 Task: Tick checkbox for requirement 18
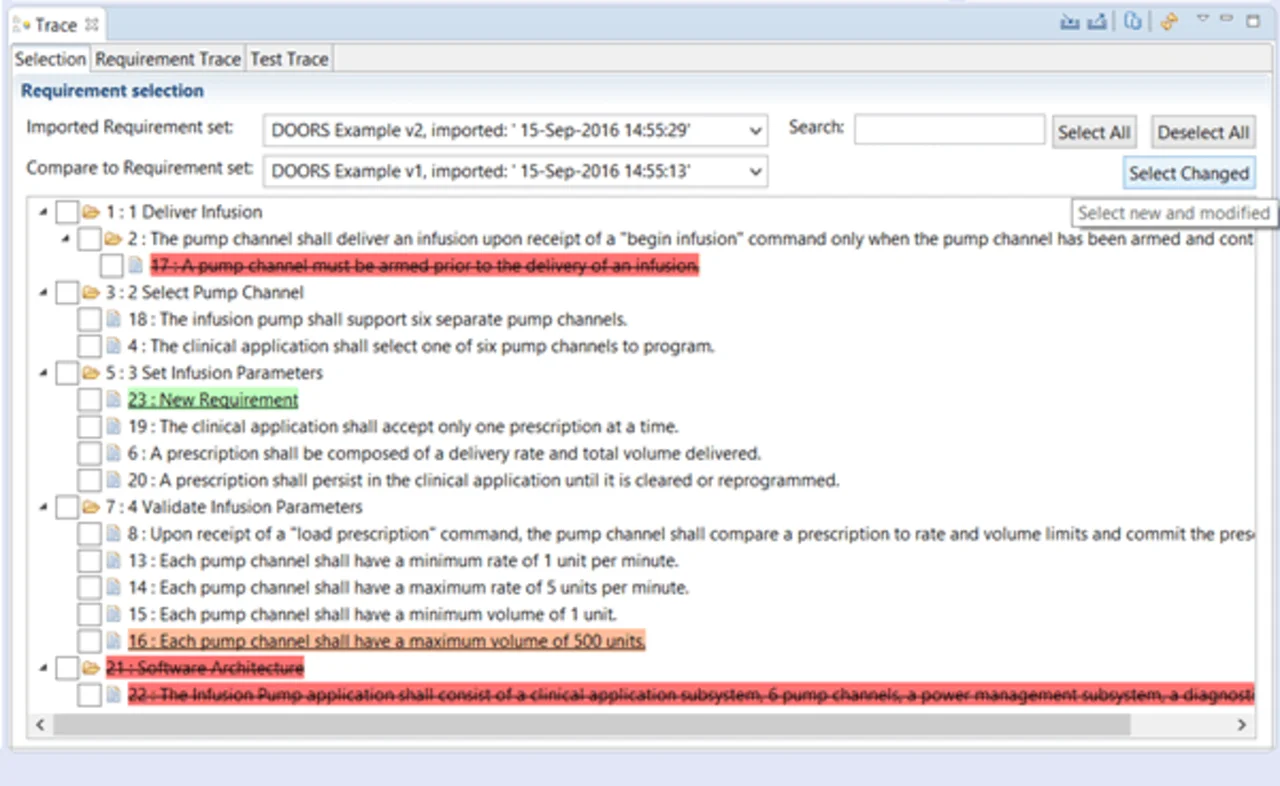pyautogui.click(x=89, y=320)
